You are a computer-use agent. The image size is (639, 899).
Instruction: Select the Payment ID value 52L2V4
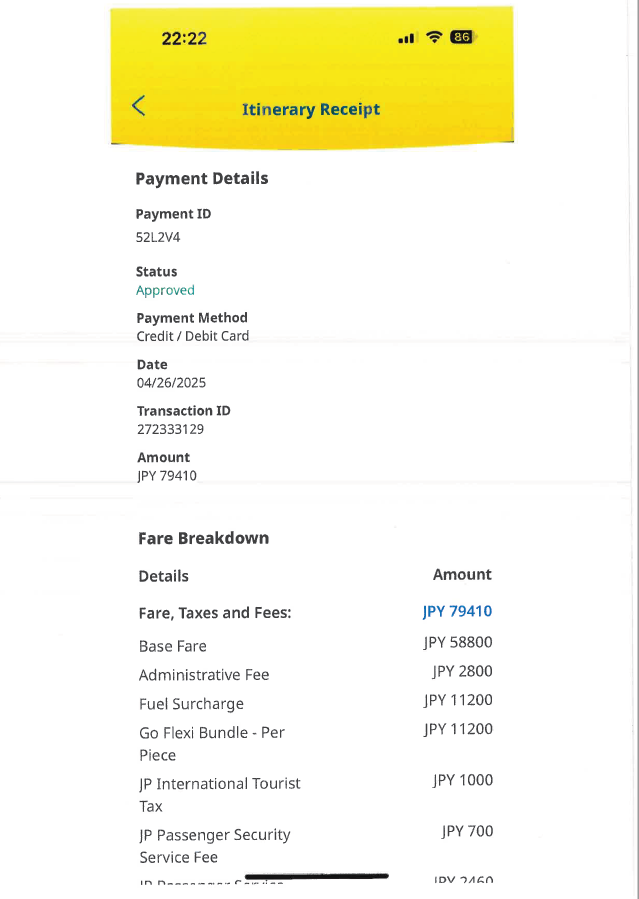pyautogui.click(x=158, y=238)
